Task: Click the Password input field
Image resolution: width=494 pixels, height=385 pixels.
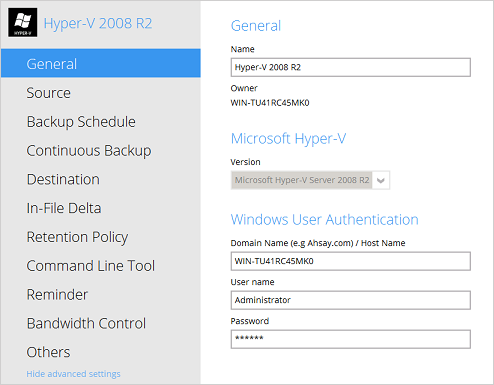Action: click(351, 339)
